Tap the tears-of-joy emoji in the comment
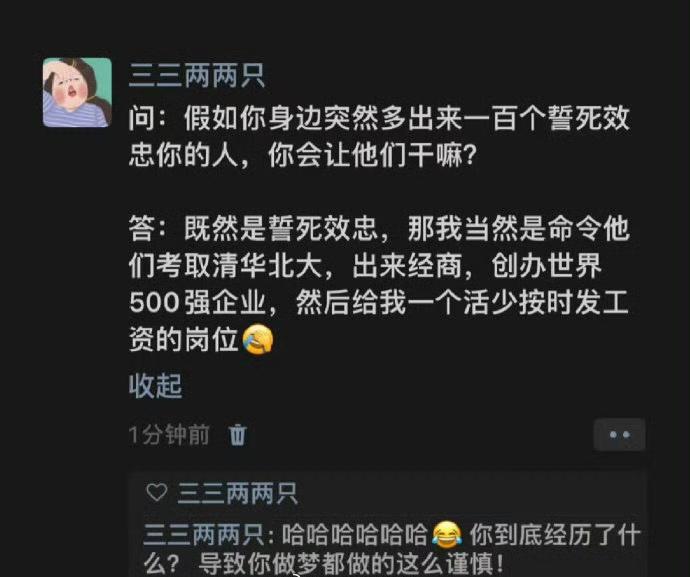Screen dimensions: 690x577 point(447,534)
